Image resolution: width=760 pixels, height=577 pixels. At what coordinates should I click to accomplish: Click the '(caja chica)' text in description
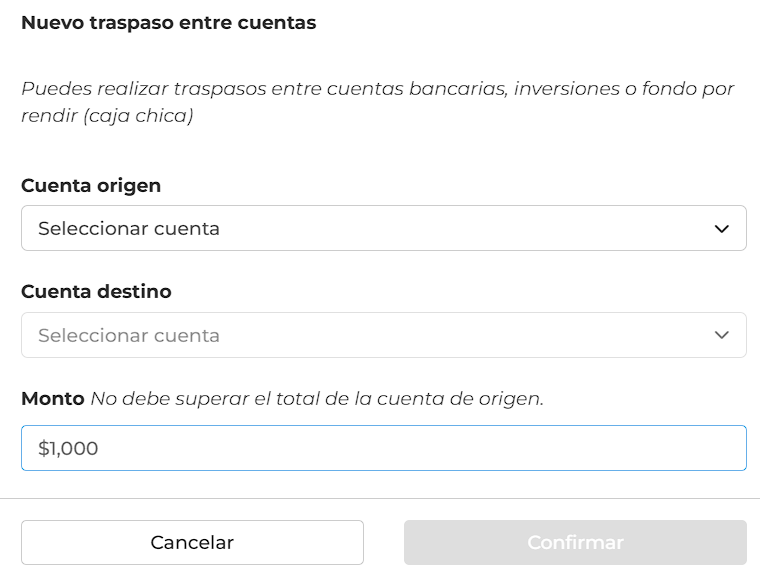[138, 116]
